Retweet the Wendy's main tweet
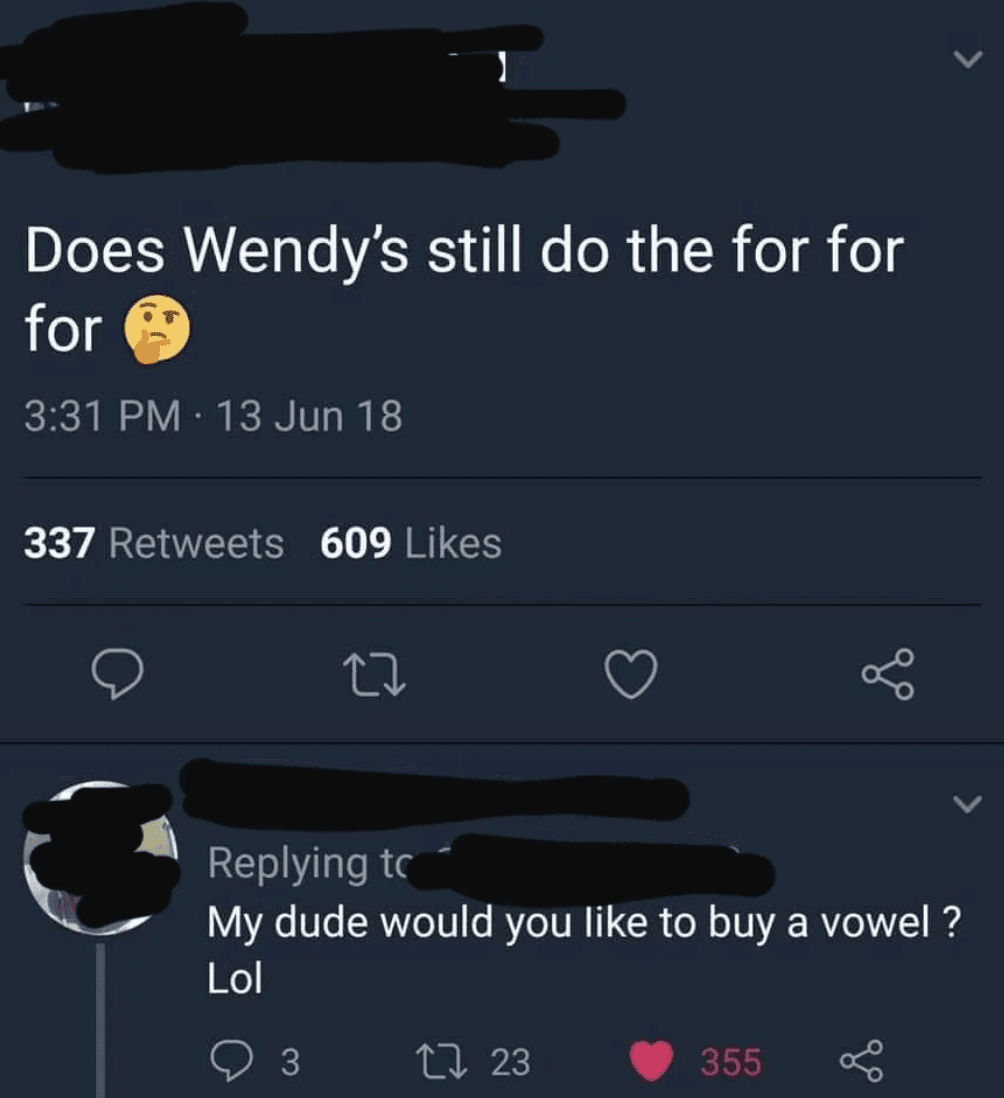The image size is (1004, 1098). click(x=378, y=674)
